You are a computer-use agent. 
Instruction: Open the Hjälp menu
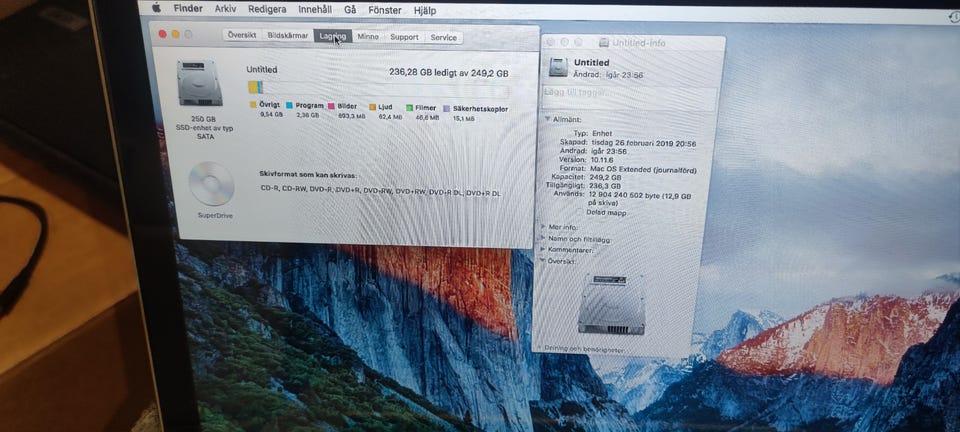[x=426, y=11]
